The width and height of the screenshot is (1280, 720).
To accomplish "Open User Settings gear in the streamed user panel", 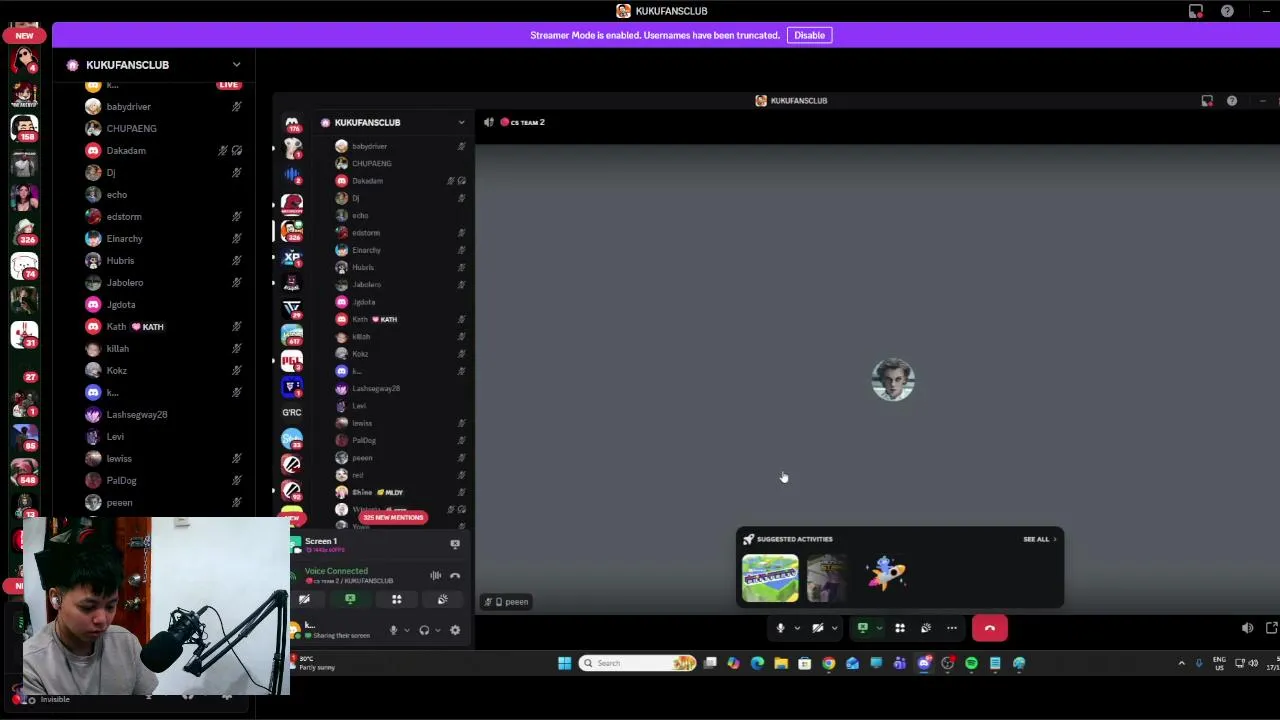I will (455, 630).
